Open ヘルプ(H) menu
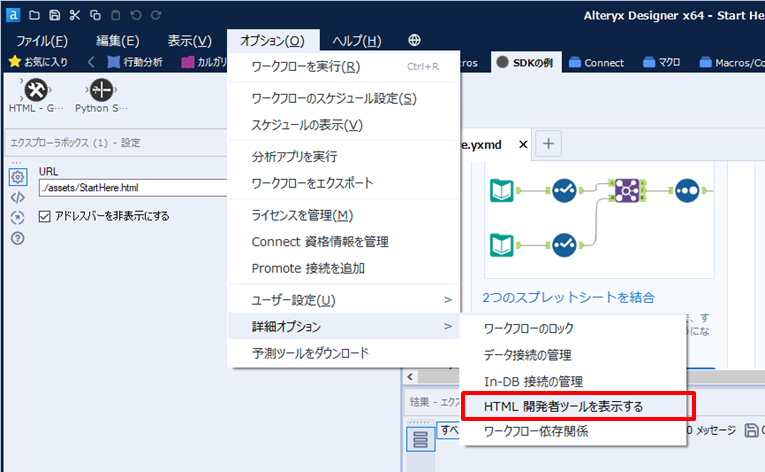Viewport: 765px width, 472px height. (x=357, y=41)
